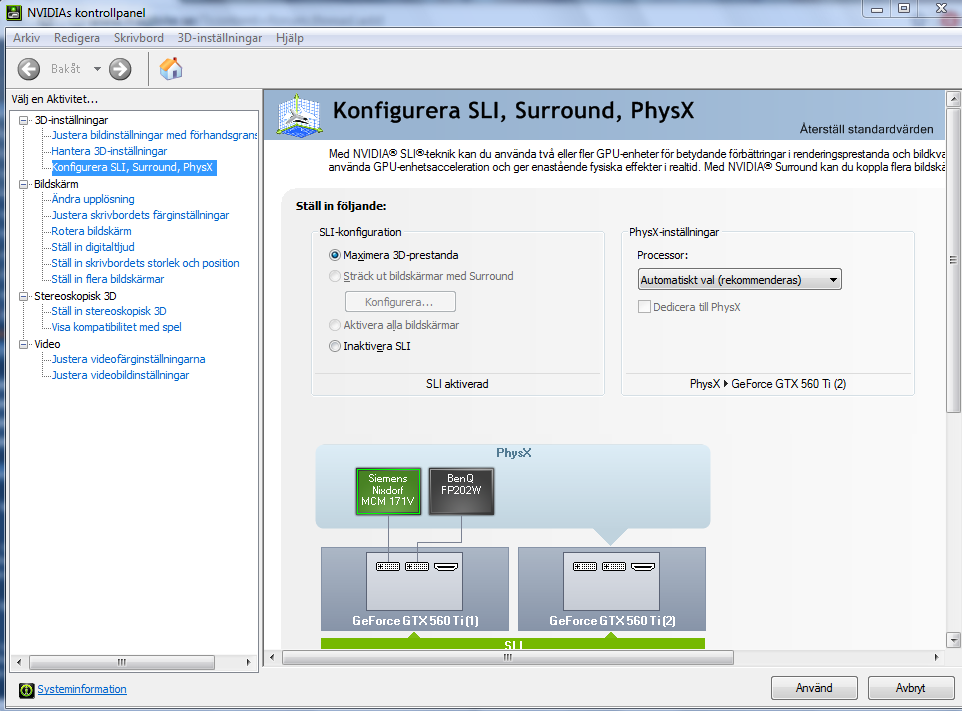Image resolution: width=962 pixels, height=711 pixels.
Task: Click main panel scroll up arrow
Action: pos(953,98)
